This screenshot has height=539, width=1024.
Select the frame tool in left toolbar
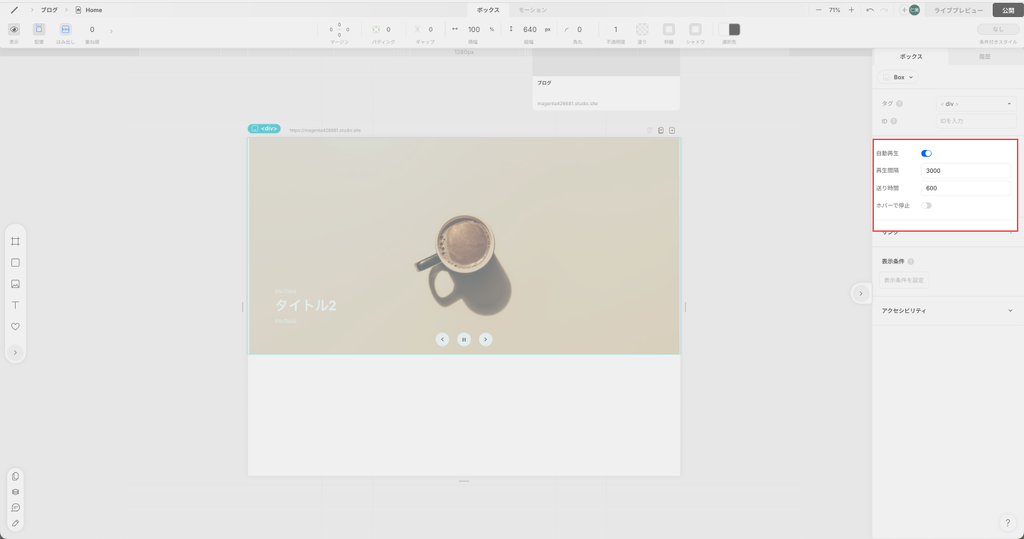point(15,242)
